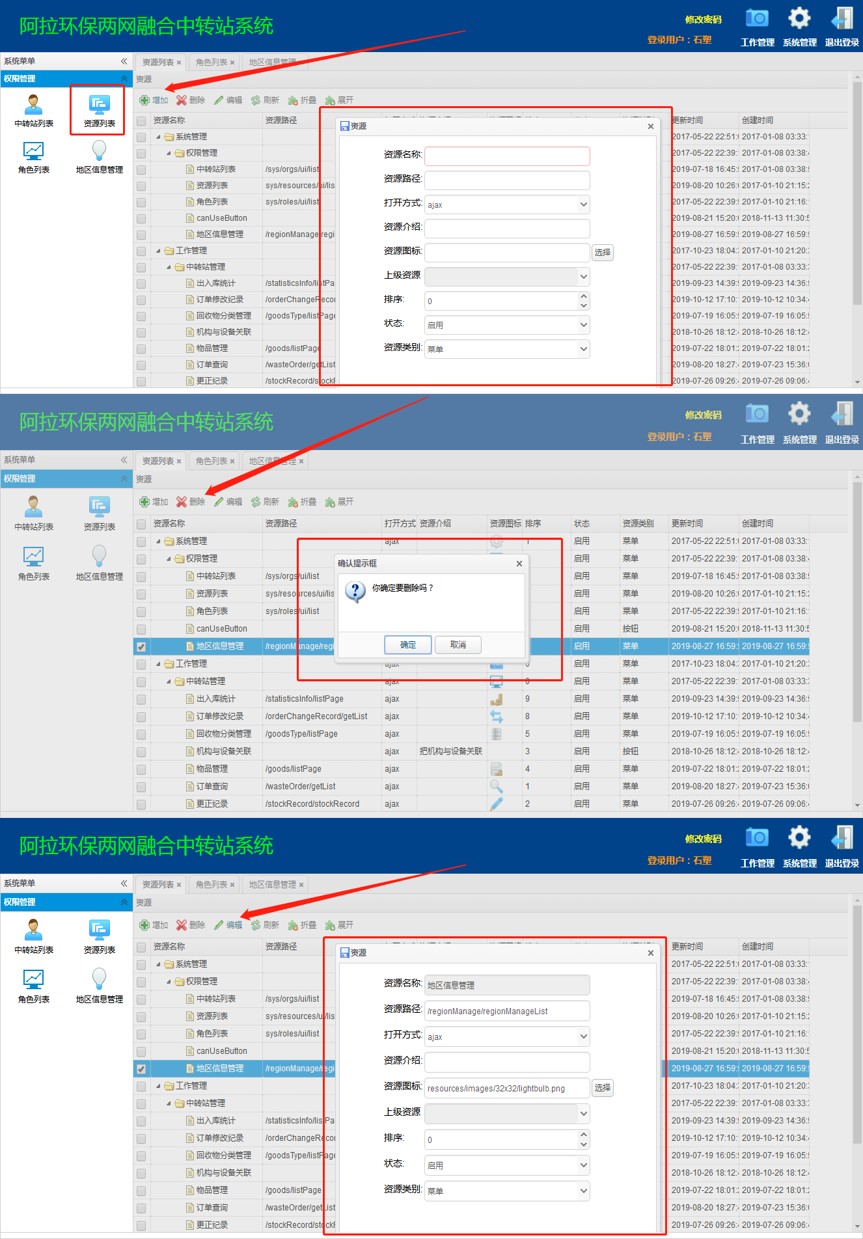Click 取消 in the delete confirmation dialog
This screenshot has width=863, height=1239.
point(458,645)
